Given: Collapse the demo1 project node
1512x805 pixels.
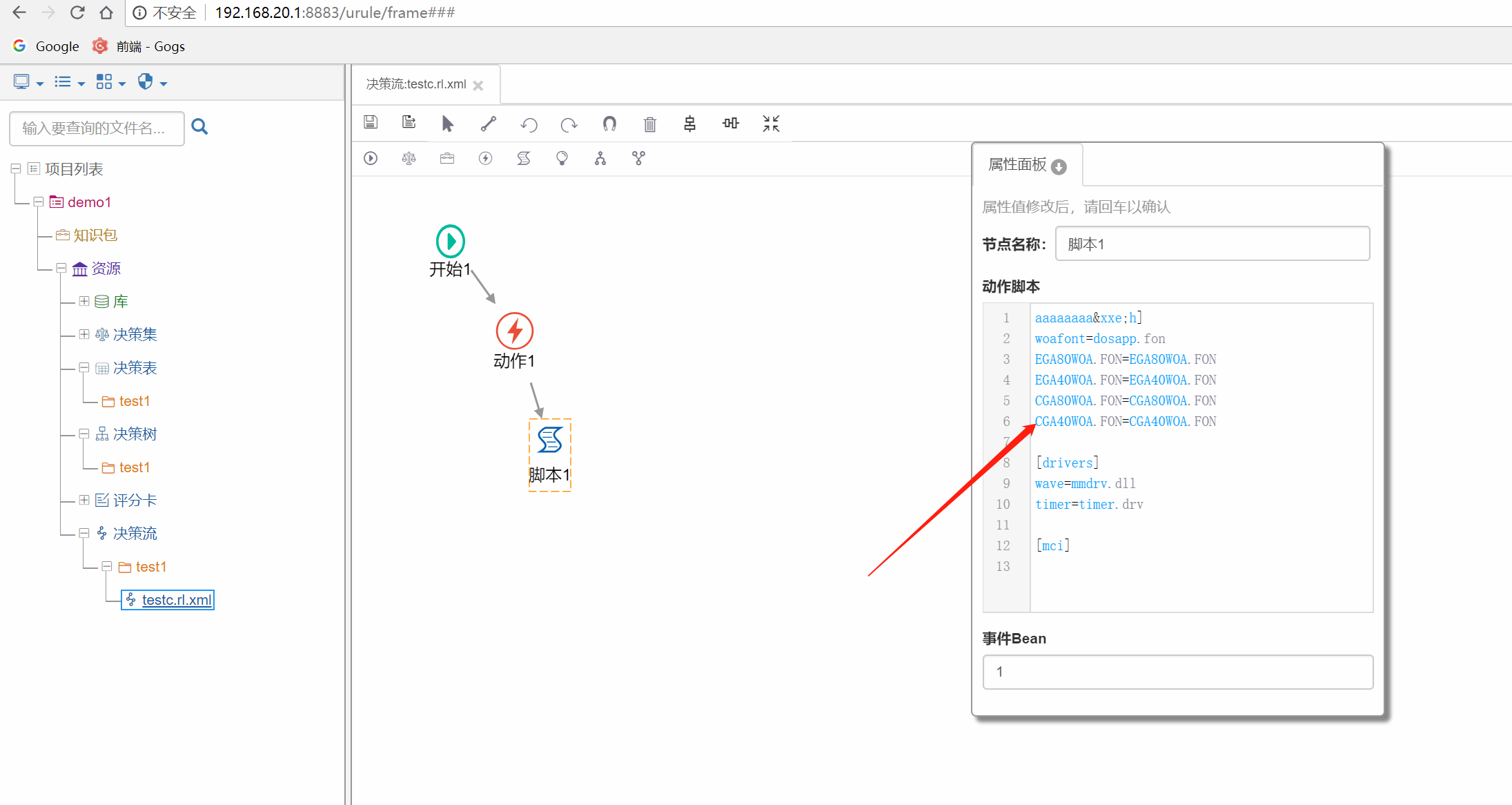Looking at the screenshot, I should [39, 202].
